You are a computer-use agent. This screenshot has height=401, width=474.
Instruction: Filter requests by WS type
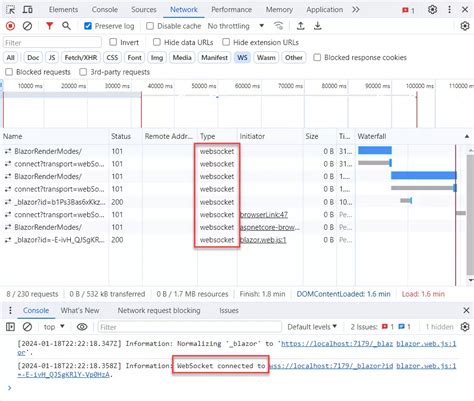(x=242, y=57)
